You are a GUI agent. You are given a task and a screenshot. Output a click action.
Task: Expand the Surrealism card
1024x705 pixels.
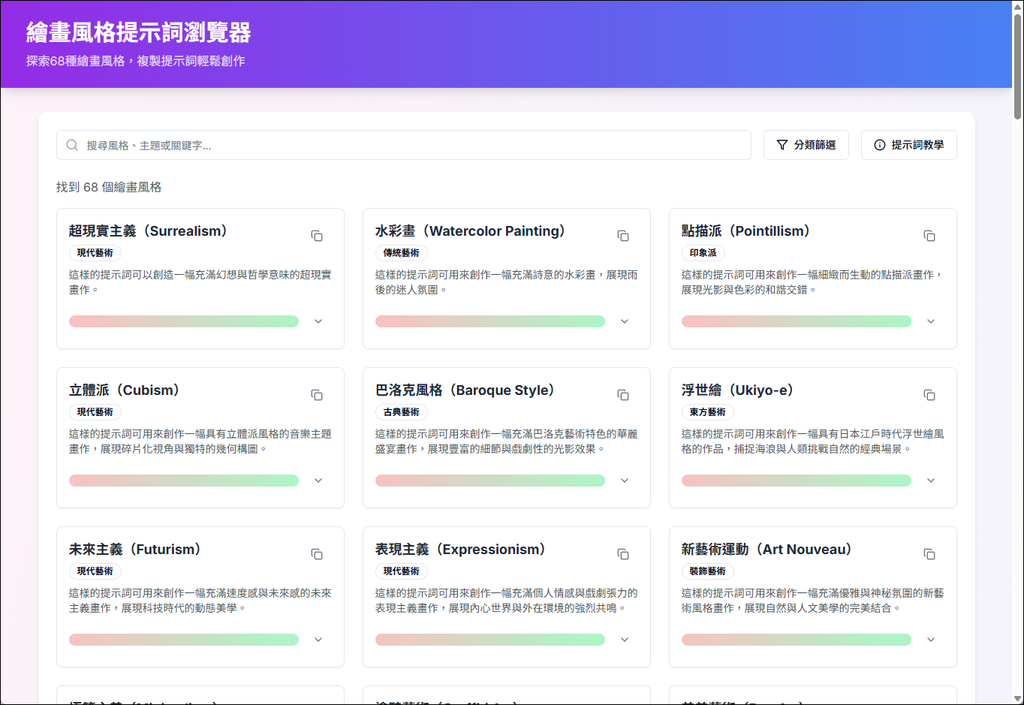(318, 321)
